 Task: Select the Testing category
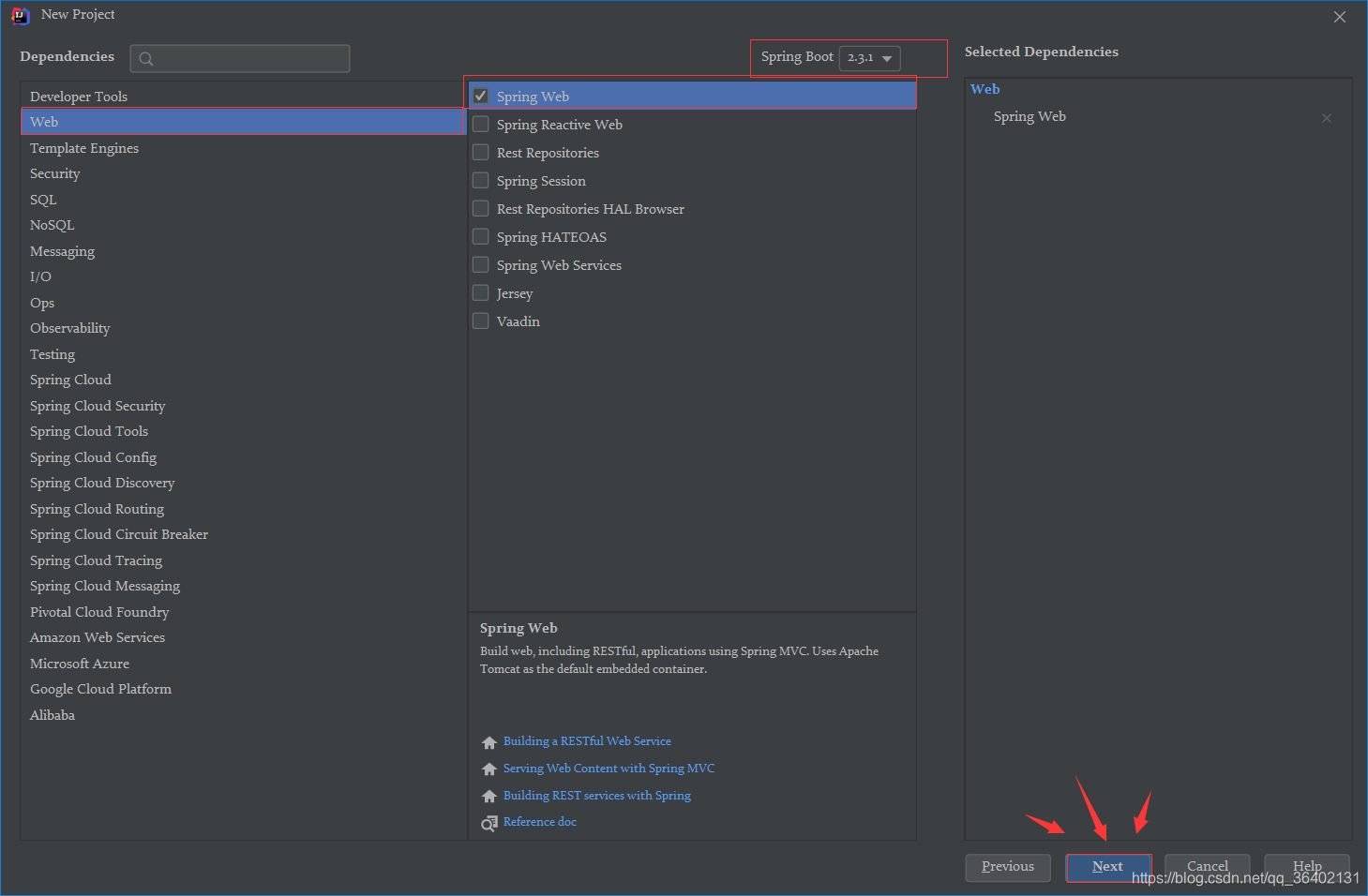pyautogui.click(x=243, y=354)
